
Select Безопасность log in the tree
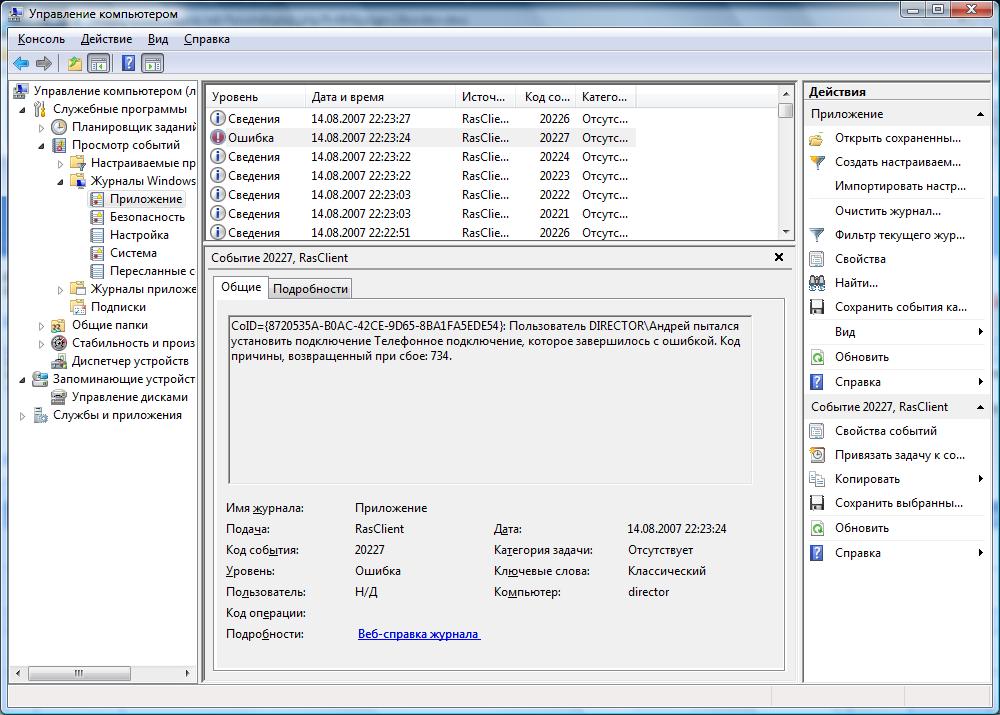[x=147, y=217]
